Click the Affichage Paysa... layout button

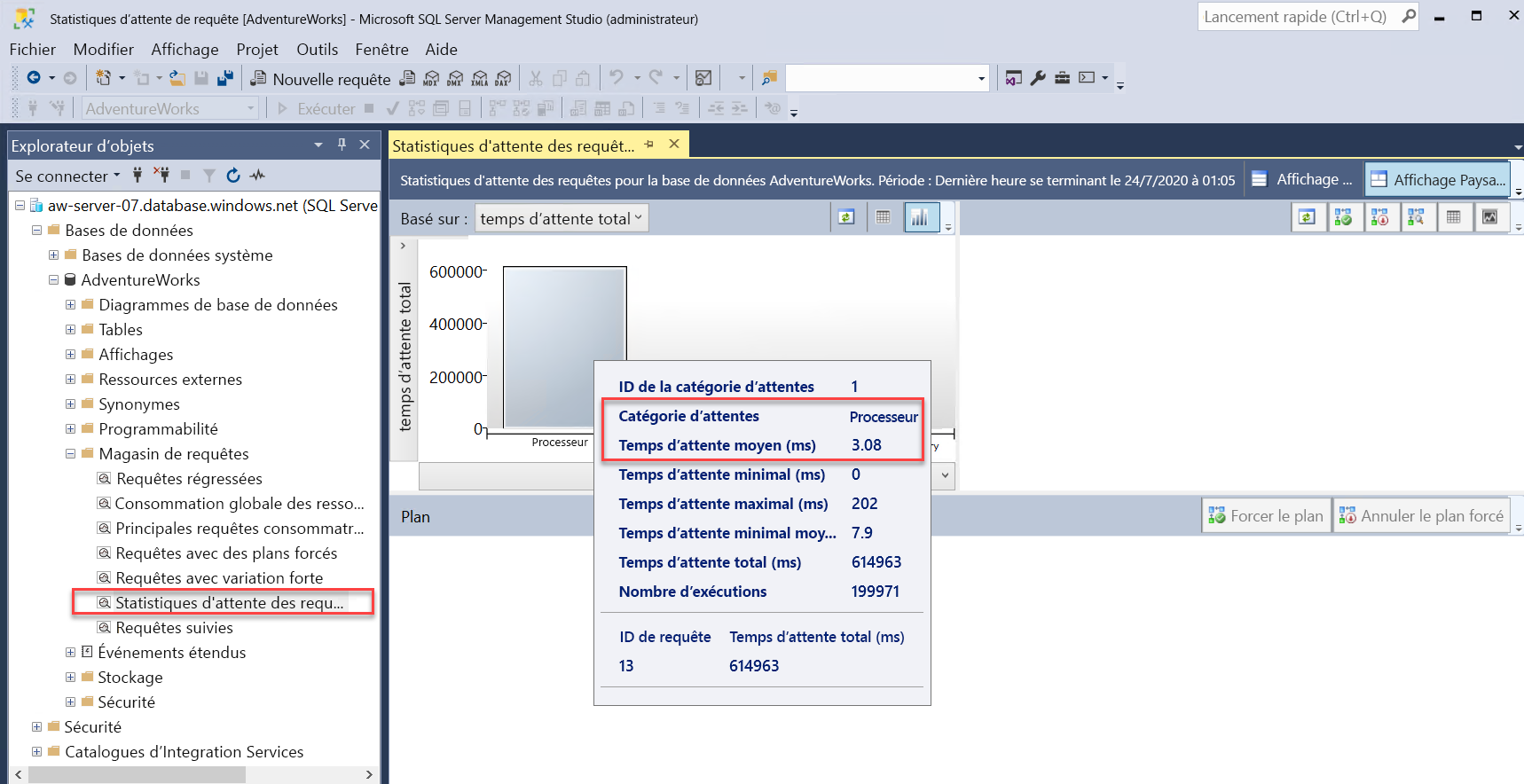(x=1437, y=180)
